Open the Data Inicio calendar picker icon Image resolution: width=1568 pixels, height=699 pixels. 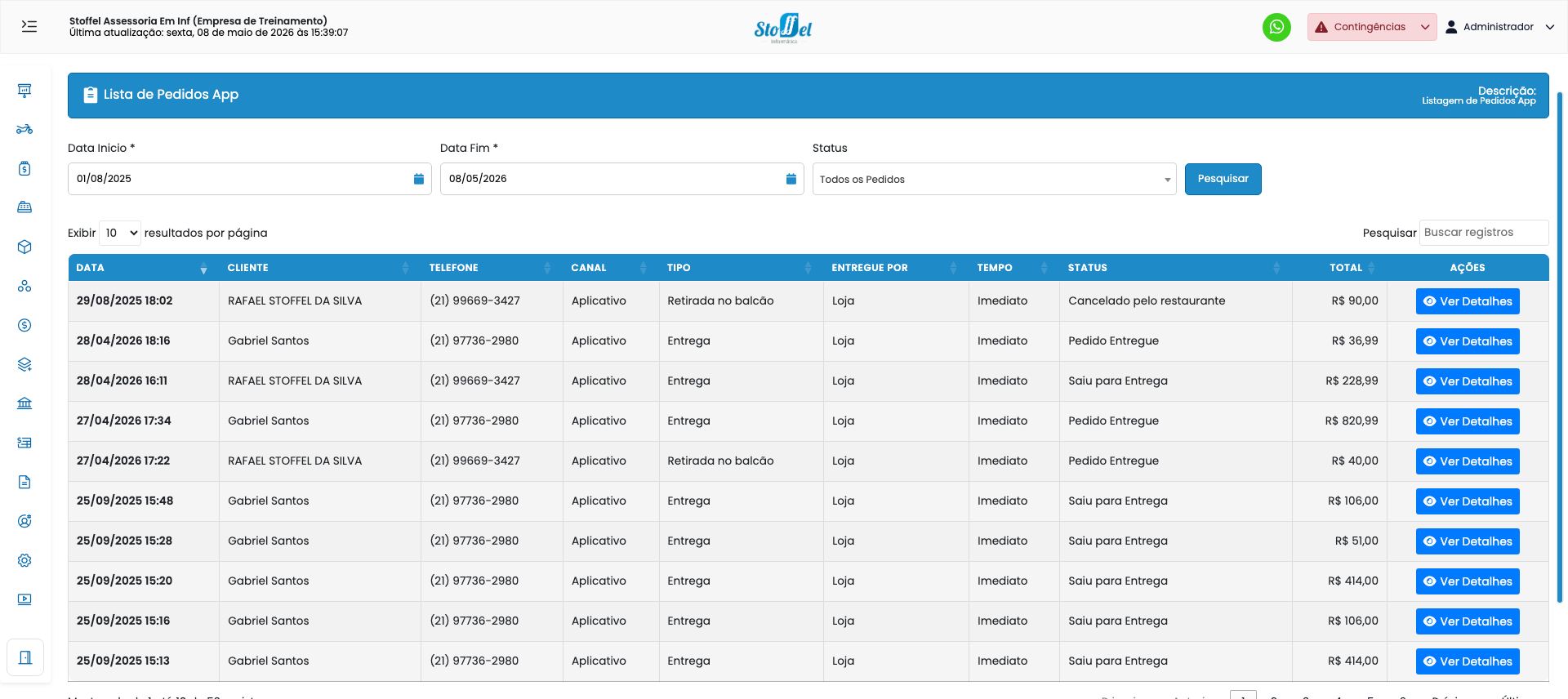(418, 179)
